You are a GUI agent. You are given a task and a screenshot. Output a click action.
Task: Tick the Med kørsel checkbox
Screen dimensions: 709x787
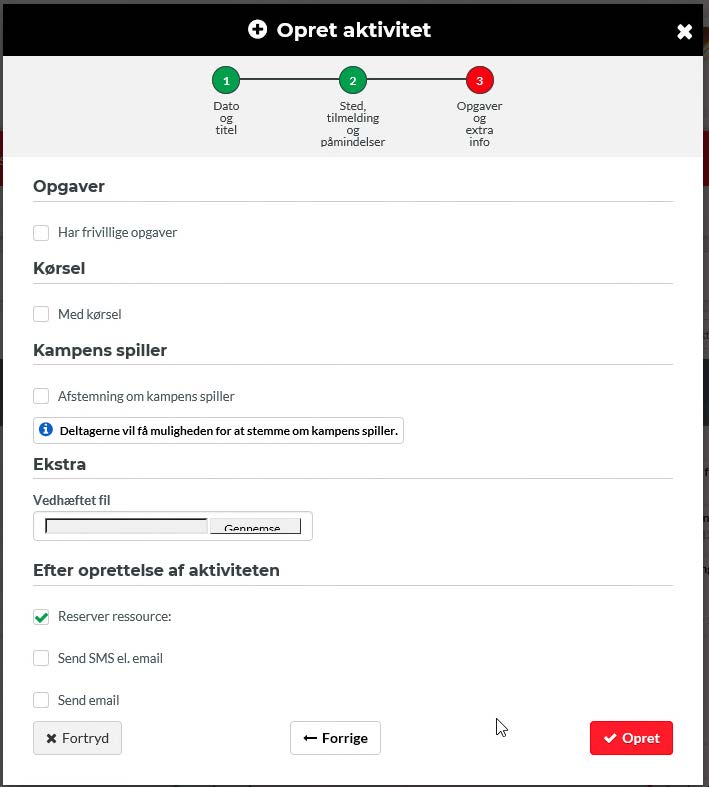[41, 314]
